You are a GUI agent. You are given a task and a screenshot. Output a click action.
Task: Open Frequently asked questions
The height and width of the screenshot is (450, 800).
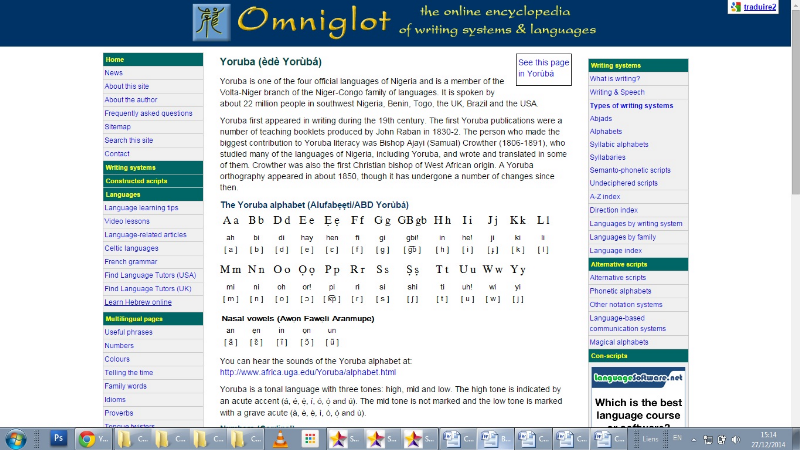click(x=148, y=113)
